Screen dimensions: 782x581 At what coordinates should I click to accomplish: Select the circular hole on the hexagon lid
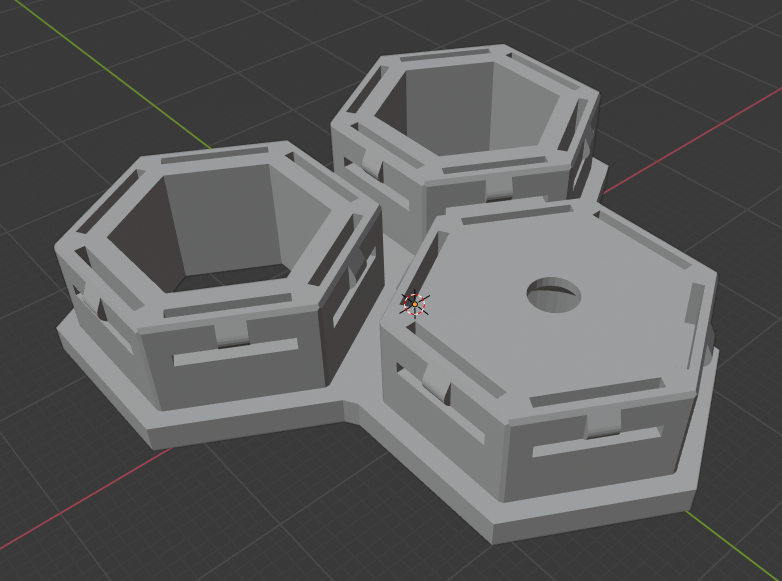(554, 295)
